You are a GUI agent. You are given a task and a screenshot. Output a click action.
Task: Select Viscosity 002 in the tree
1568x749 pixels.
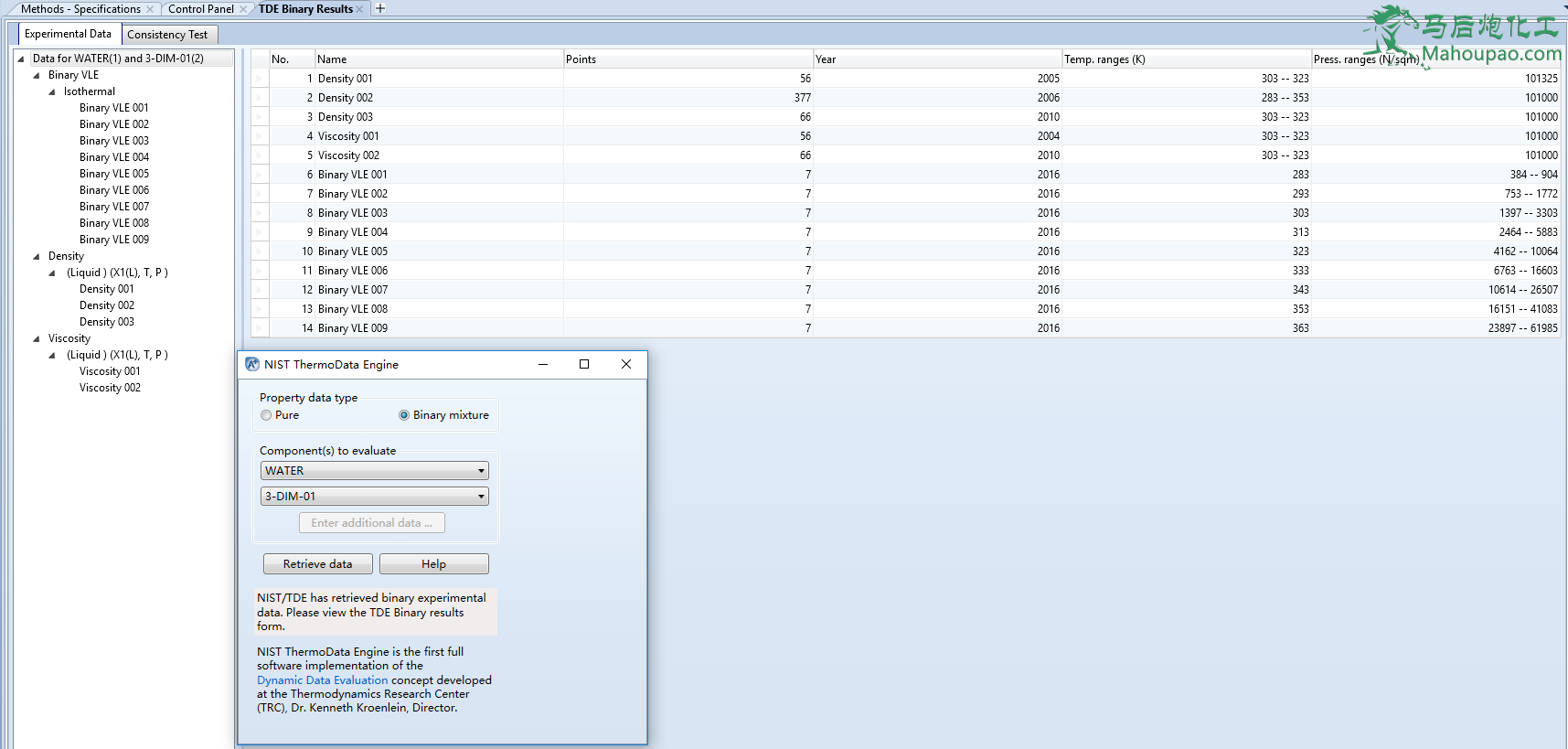110,388
